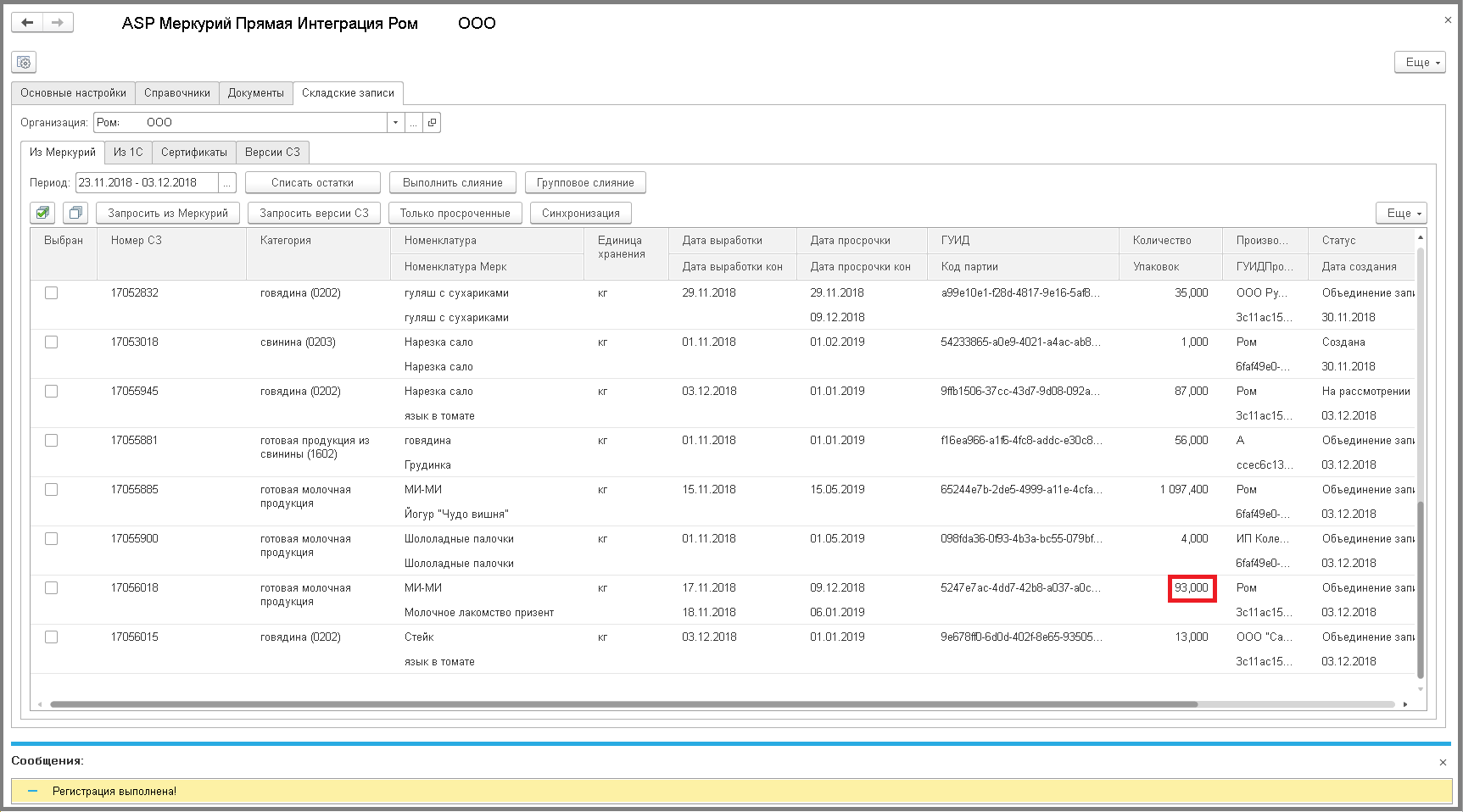Screen dimensions: 1463x812
Task: Check the box for row 17055881
Action: (x=52, y=440)
